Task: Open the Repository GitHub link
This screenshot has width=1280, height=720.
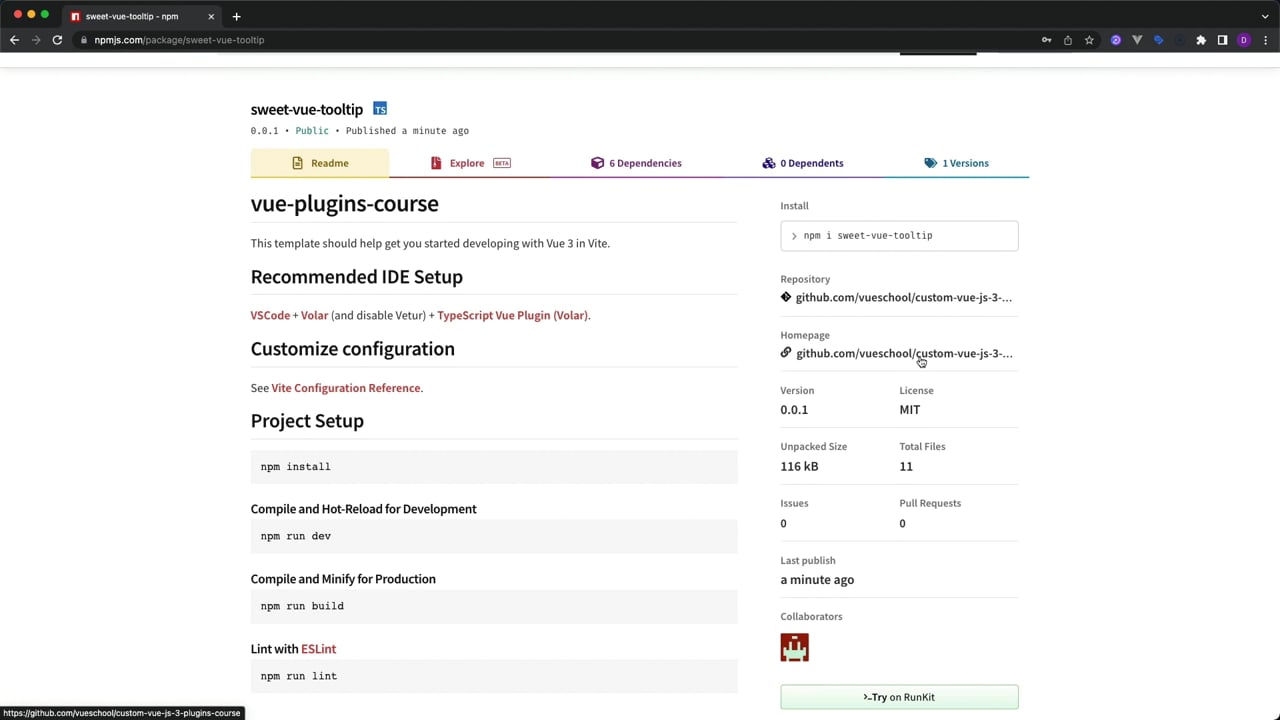Action: (x=904, y=297)
